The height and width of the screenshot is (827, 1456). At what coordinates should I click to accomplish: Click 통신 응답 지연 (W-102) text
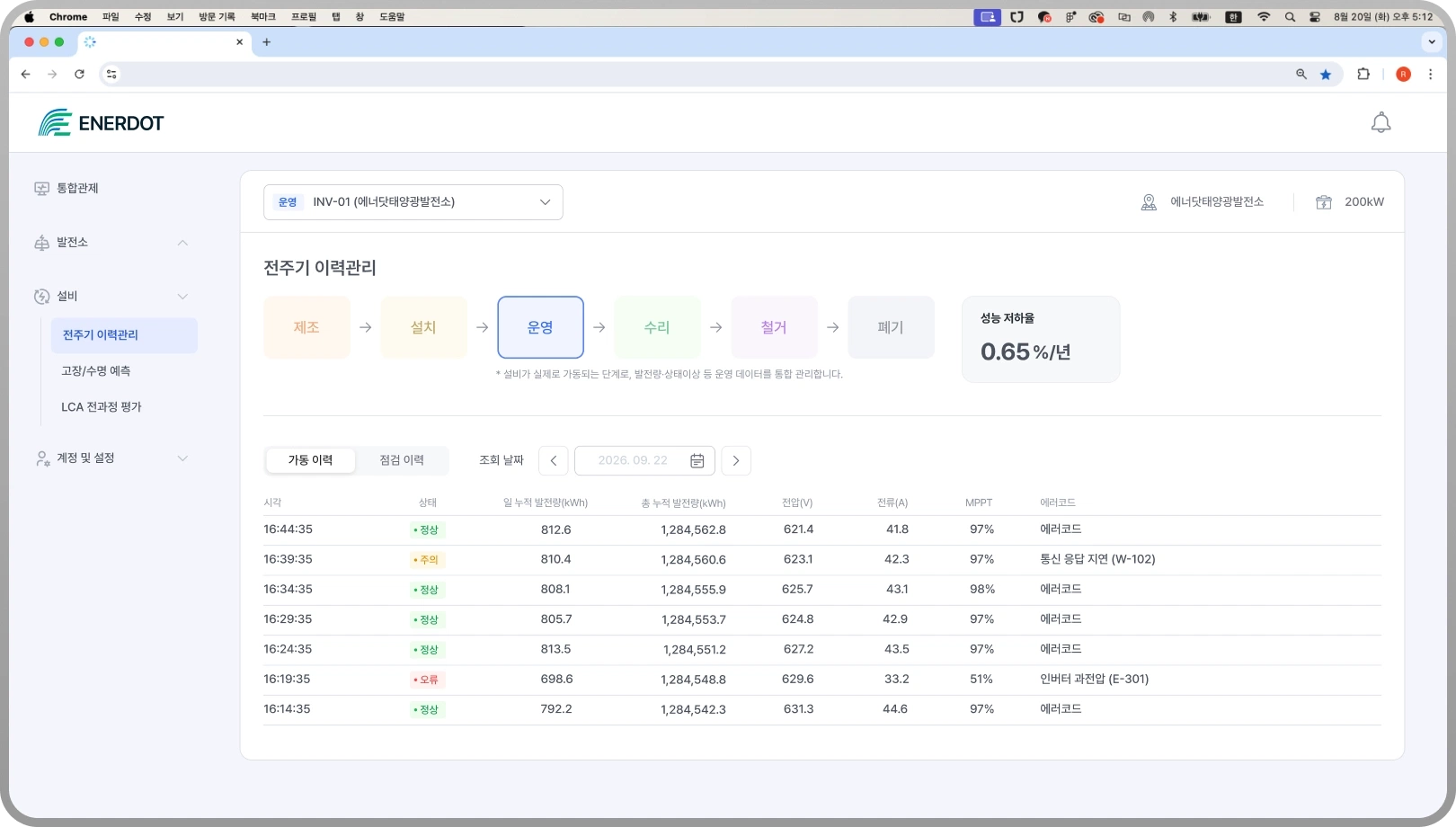(1097, 559)
